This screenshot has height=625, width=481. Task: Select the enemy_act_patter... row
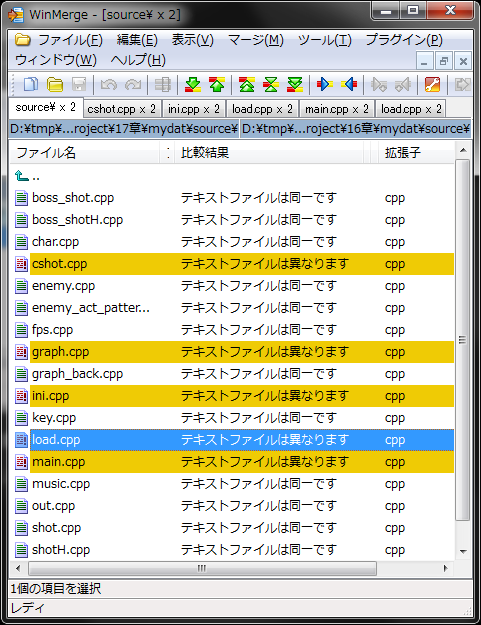(234, 308)
